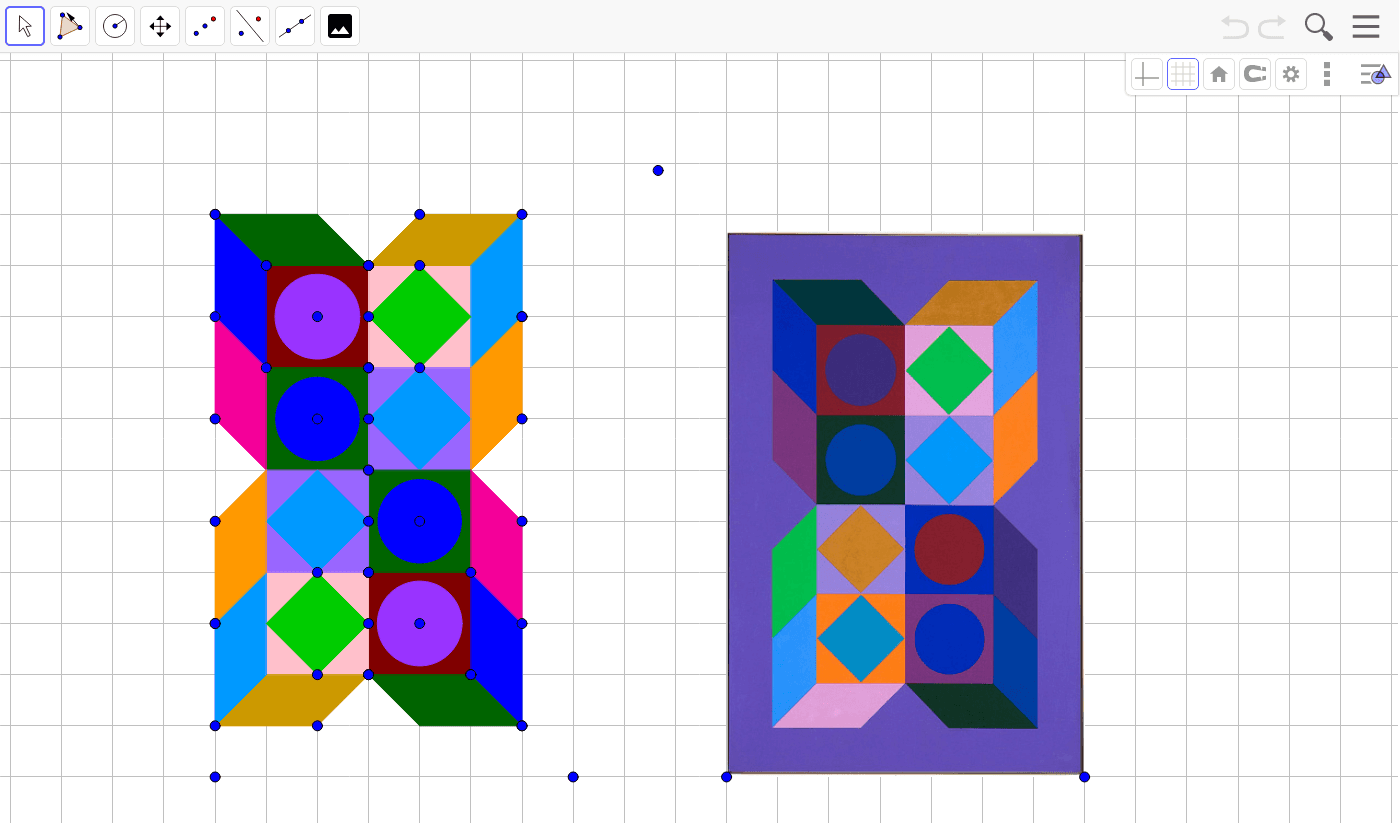Select the magenta parallelogram on the right side
Image resolution: width=1400 pixels, height=825 pixels.
click(497, 547)
